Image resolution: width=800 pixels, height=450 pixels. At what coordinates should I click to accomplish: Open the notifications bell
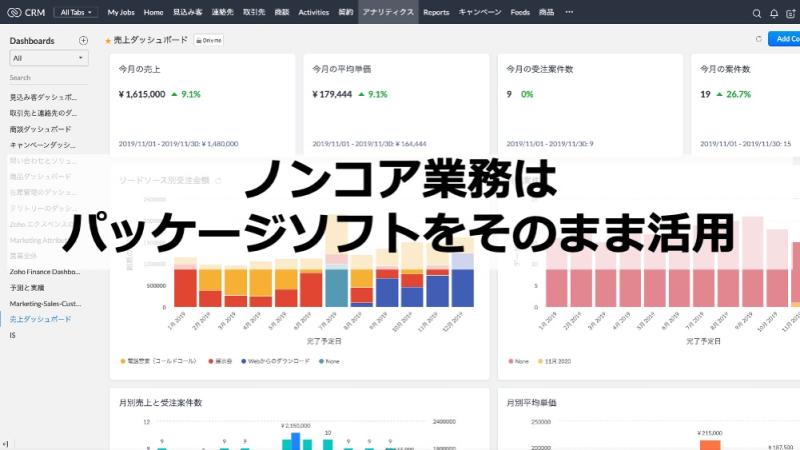click(x=774, y=13)
